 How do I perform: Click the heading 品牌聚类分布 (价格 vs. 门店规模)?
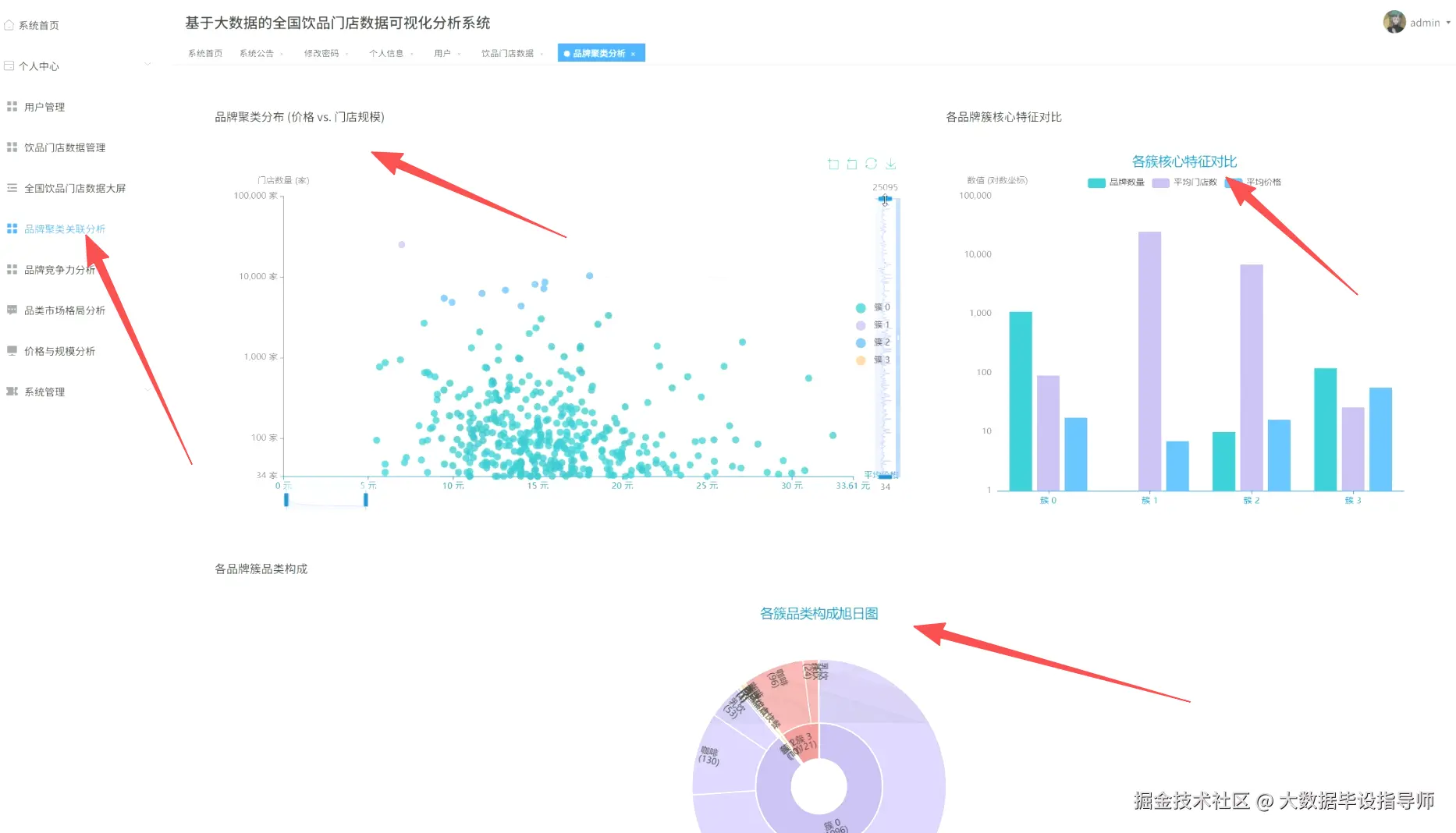click(x=300, y=117)
